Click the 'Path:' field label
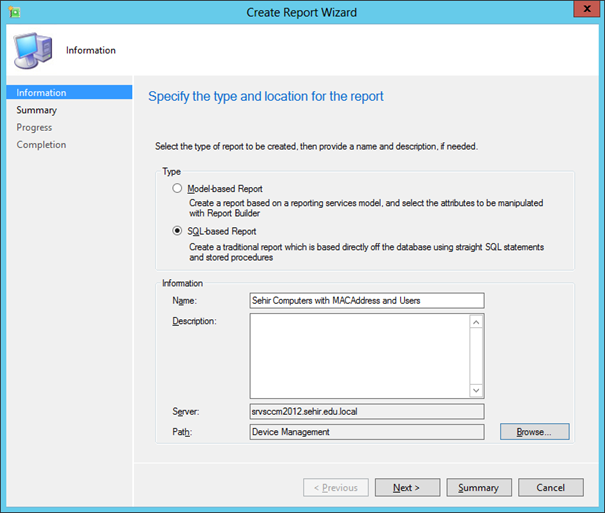 (182, 432)
